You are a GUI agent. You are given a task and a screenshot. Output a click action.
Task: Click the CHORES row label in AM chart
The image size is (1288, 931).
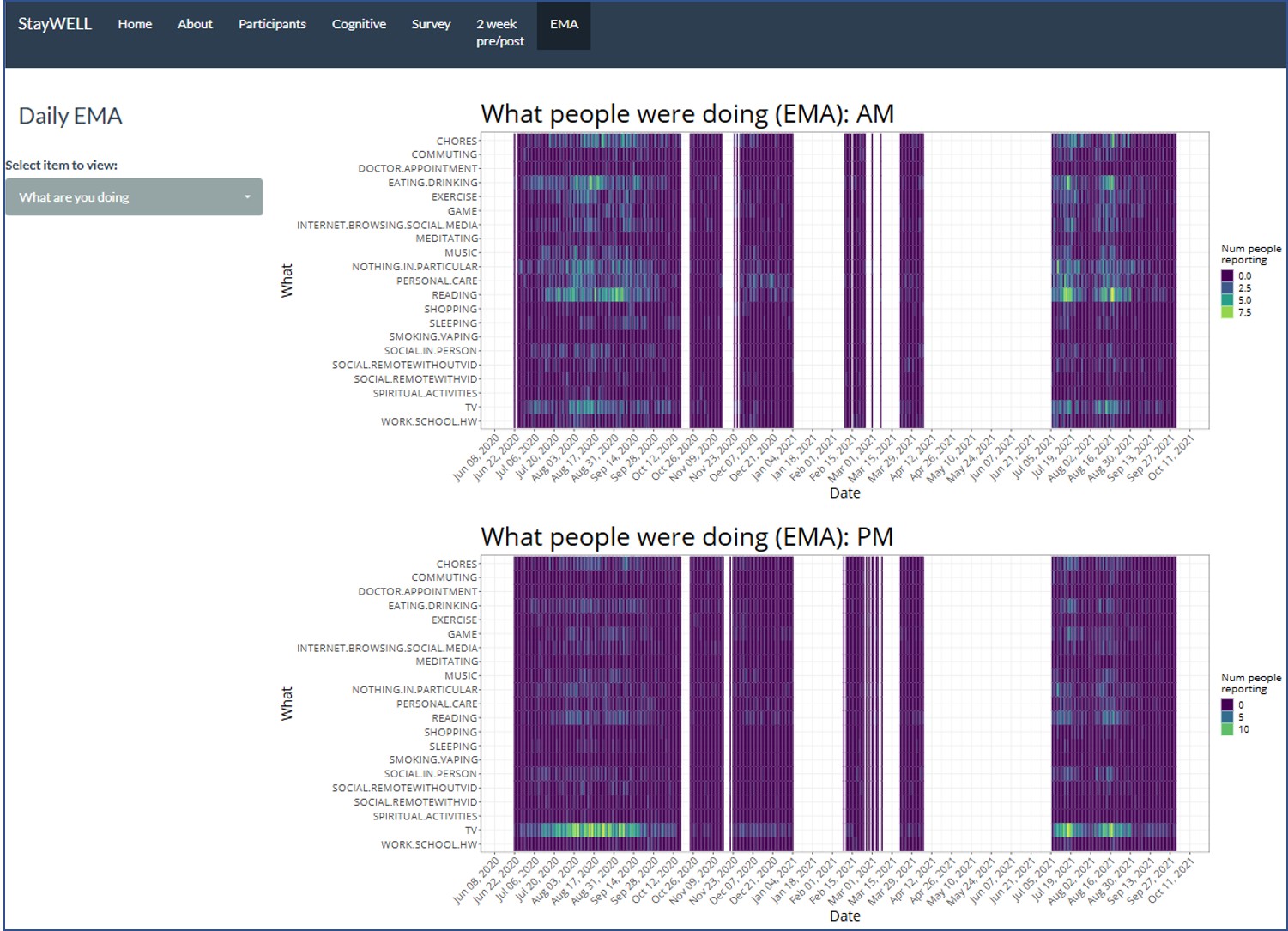point(457,141)
